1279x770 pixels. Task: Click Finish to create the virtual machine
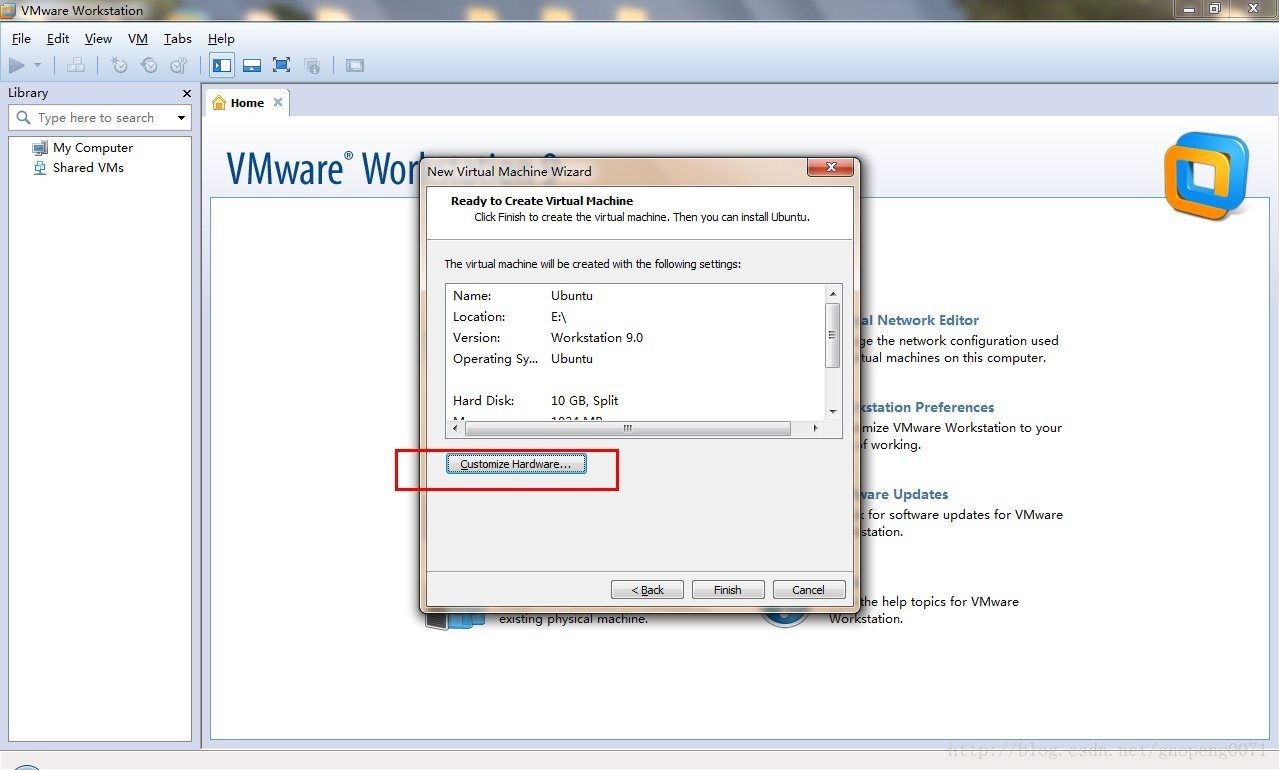728,590
